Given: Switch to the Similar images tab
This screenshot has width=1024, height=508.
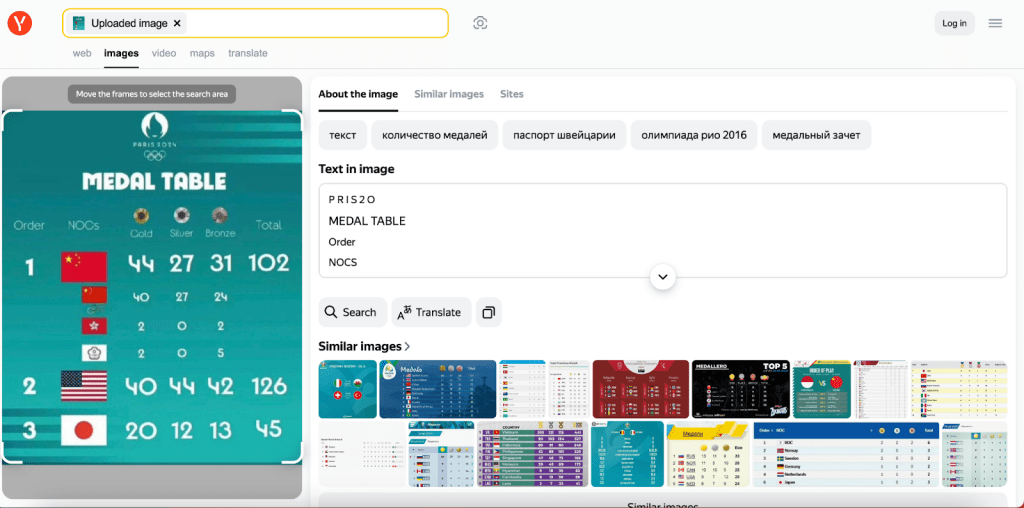Looking at the screenshot, I should click(x=449, y=94).
